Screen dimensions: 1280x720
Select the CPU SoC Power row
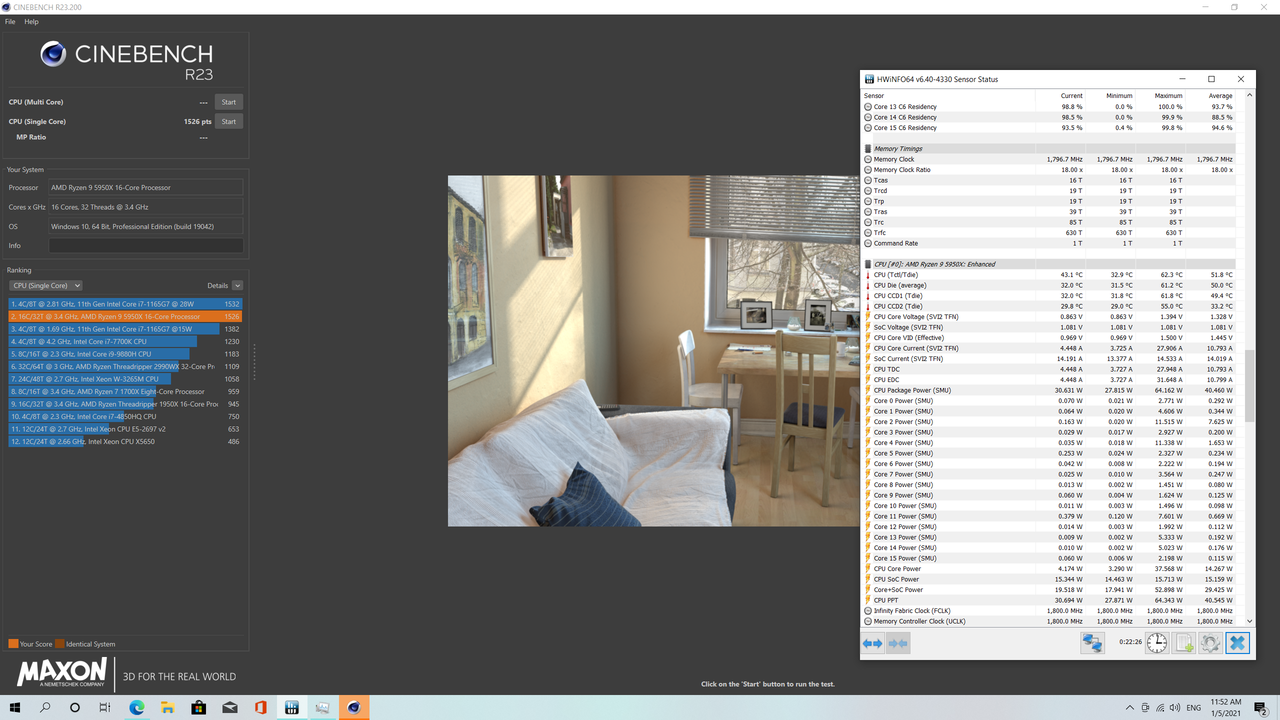pyautogui.click(x=1049, y=579)
